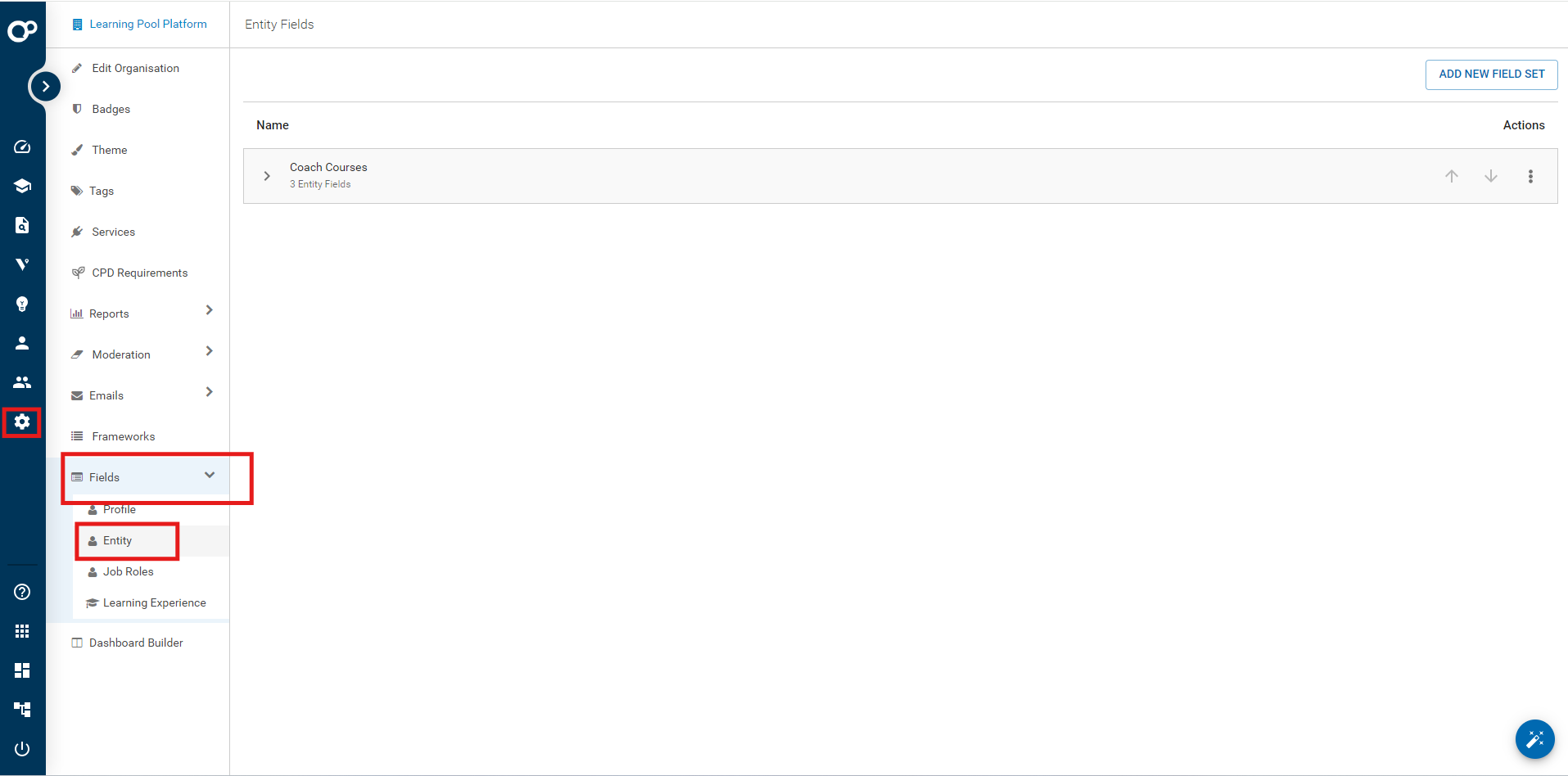Move Coach Courses down with arrow
The height and width of the screenshot is (776, 1568).
tap(1491, 176)
